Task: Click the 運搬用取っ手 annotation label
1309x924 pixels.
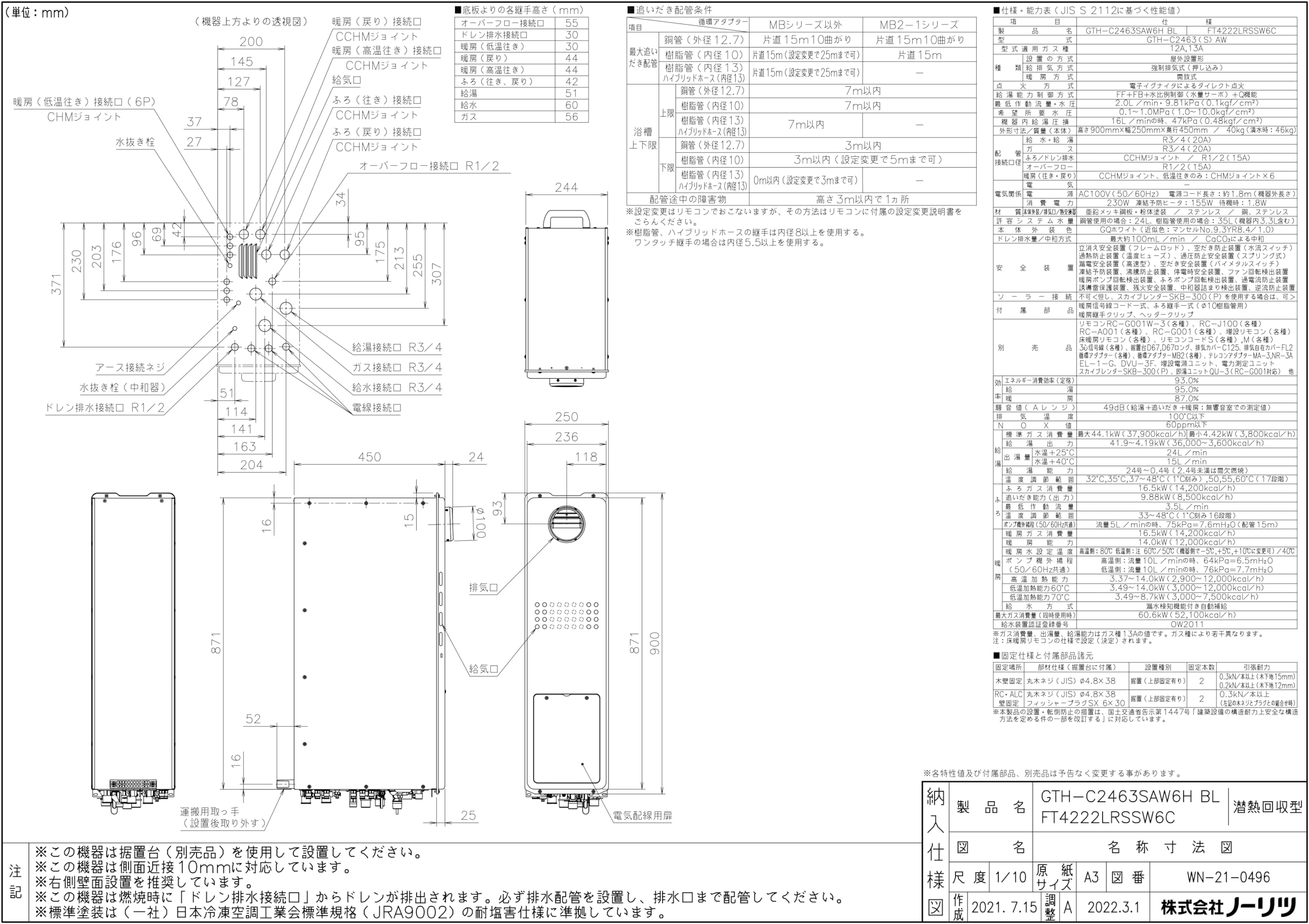Action: [x=210, y=812]
